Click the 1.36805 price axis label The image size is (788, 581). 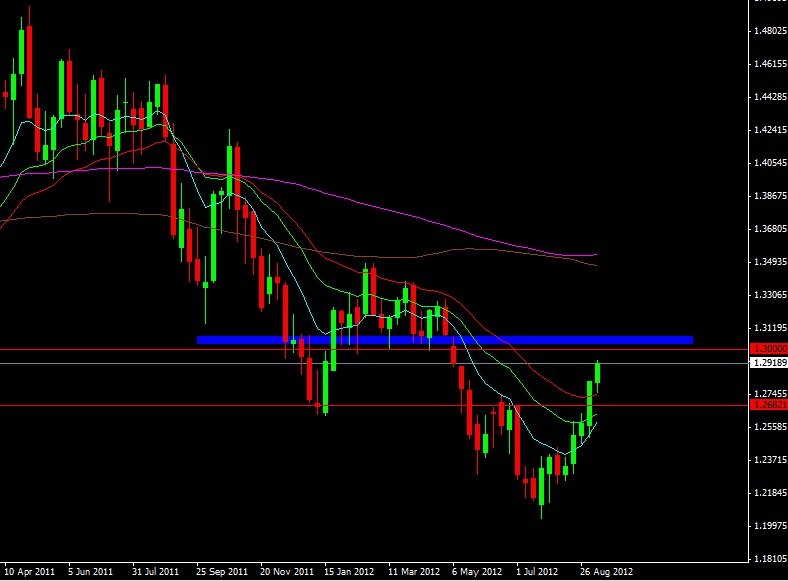click(770, 229)
